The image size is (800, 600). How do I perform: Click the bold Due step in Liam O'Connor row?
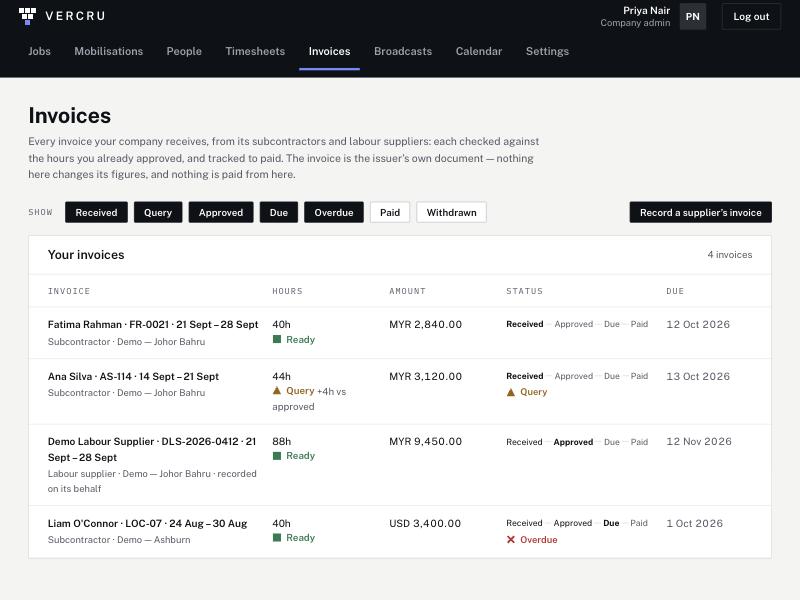tap(611, 523)
